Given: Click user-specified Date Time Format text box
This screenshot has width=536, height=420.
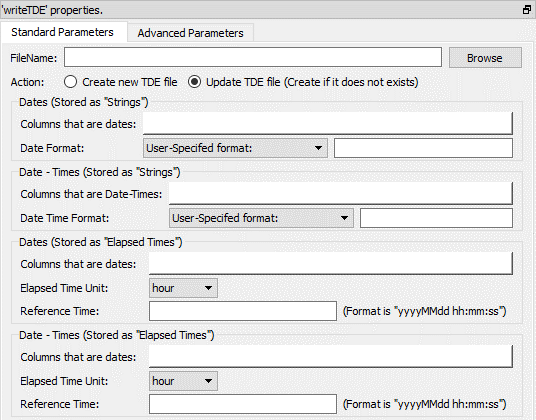Looking at the screenshot, I should [x=437, y=218].
